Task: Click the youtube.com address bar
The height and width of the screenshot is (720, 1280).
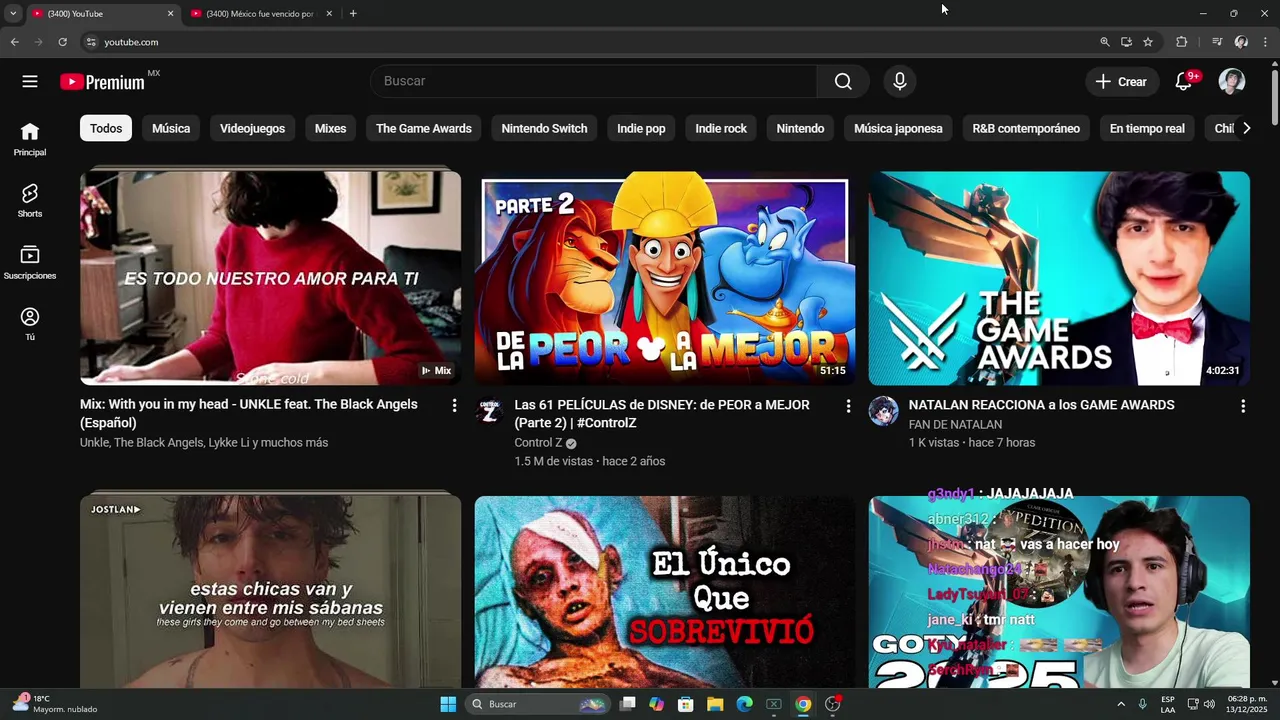Action: 590,42
